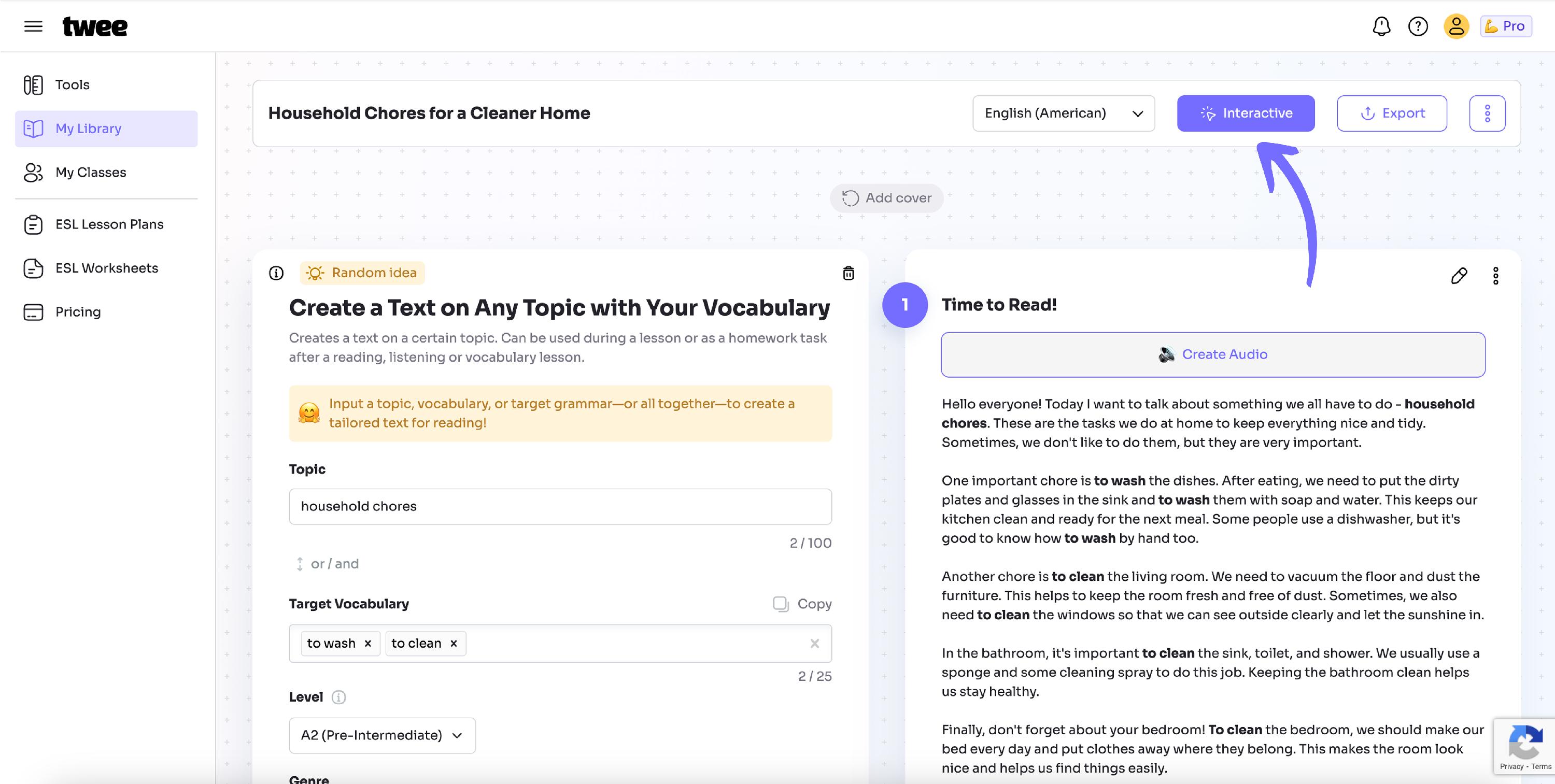1555x784 pixels.
Task: Click the twee logo
Action: click(x=95, y=26)
